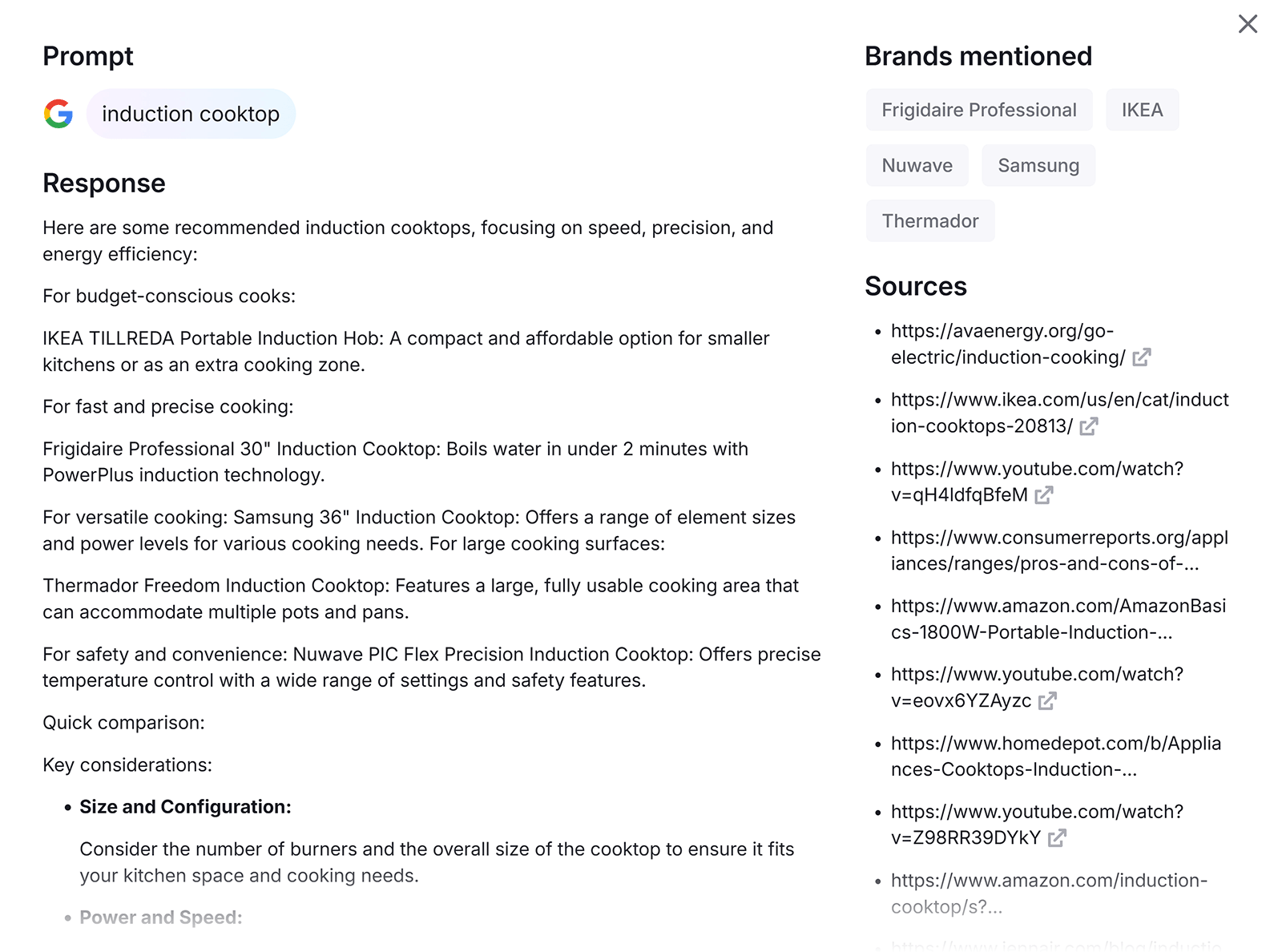
Task: Open external link icon for YouTube video Z98RR39DYkY
Action: tap(1058, 839)
